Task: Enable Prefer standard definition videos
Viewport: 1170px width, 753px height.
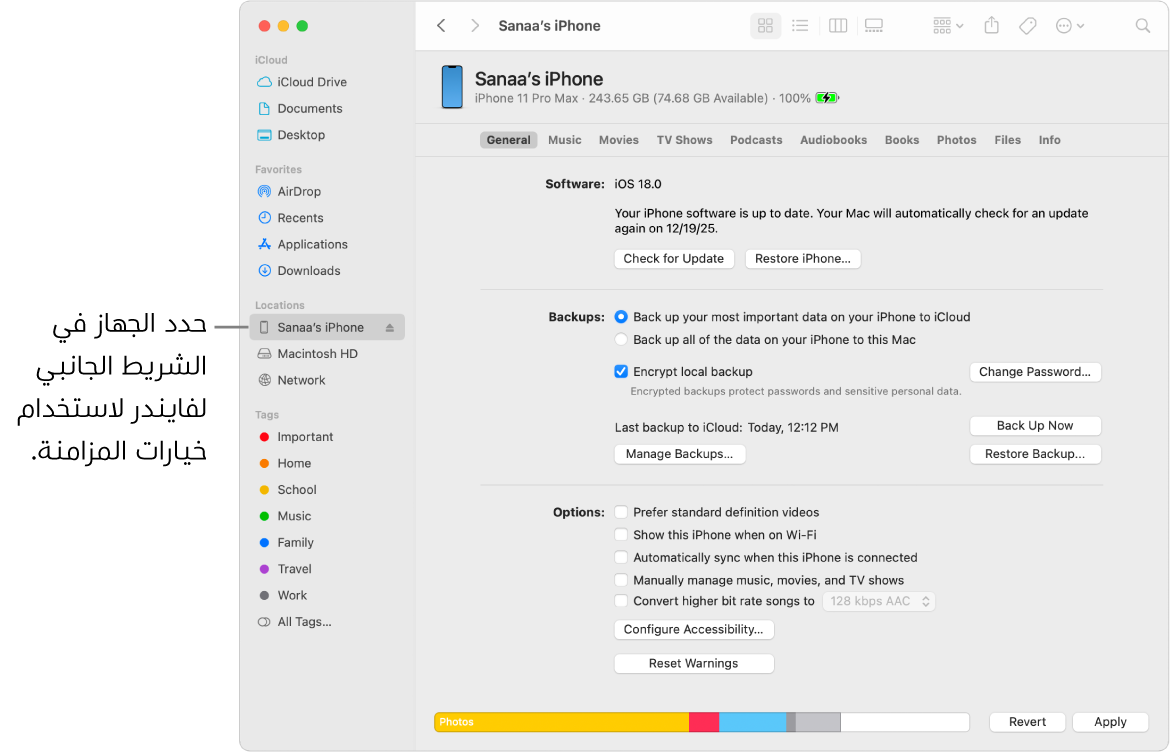Action: (621, 512)
